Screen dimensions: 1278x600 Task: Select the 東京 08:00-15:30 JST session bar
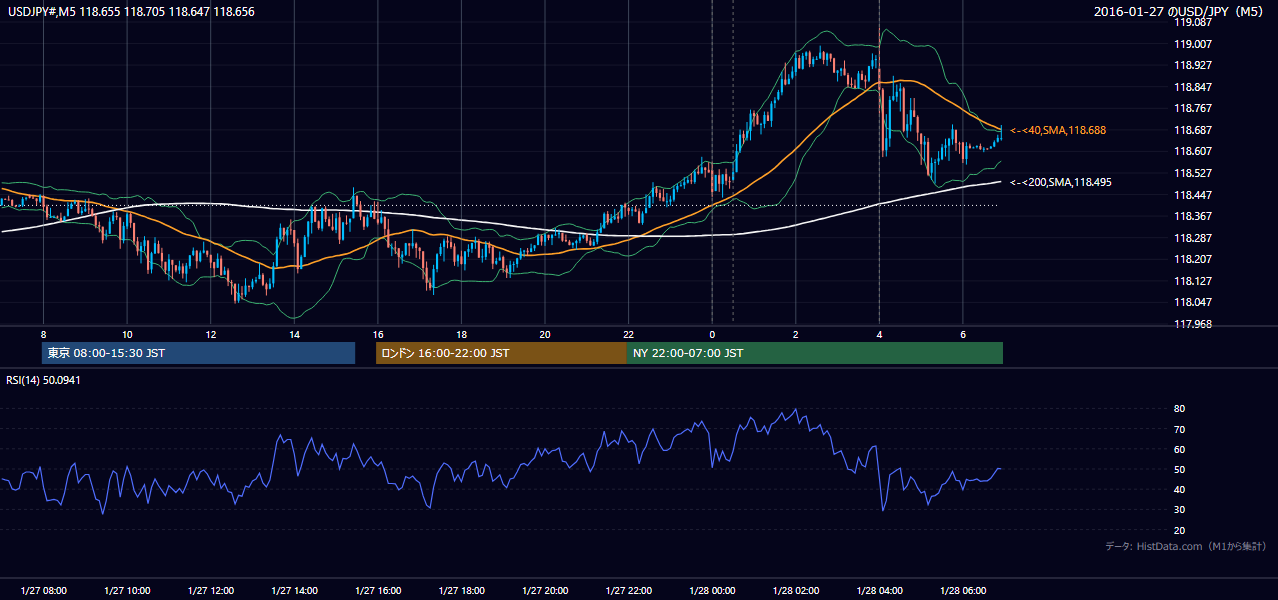pos(199,353)
